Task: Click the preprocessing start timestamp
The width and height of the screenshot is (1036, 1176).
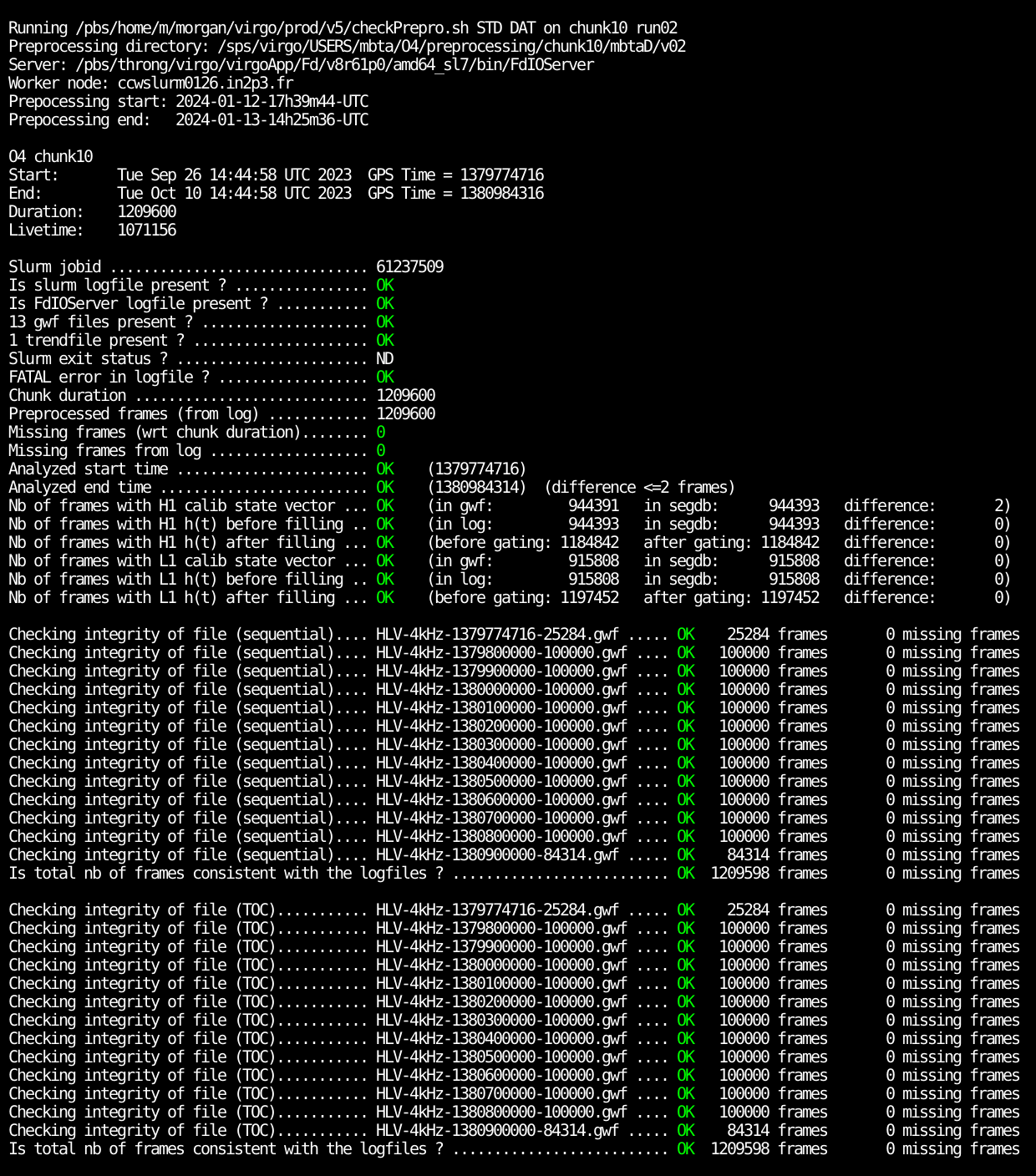Action: (x=272, y=101)
